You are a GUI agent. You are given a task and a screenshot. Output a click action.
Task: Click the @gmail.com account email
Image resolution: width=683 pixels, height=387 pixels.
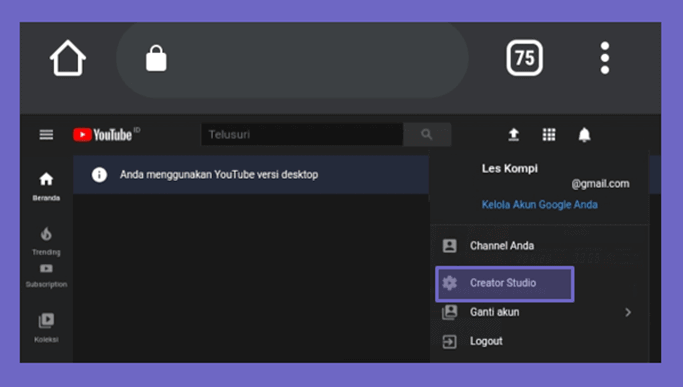(x=600, y=184)
